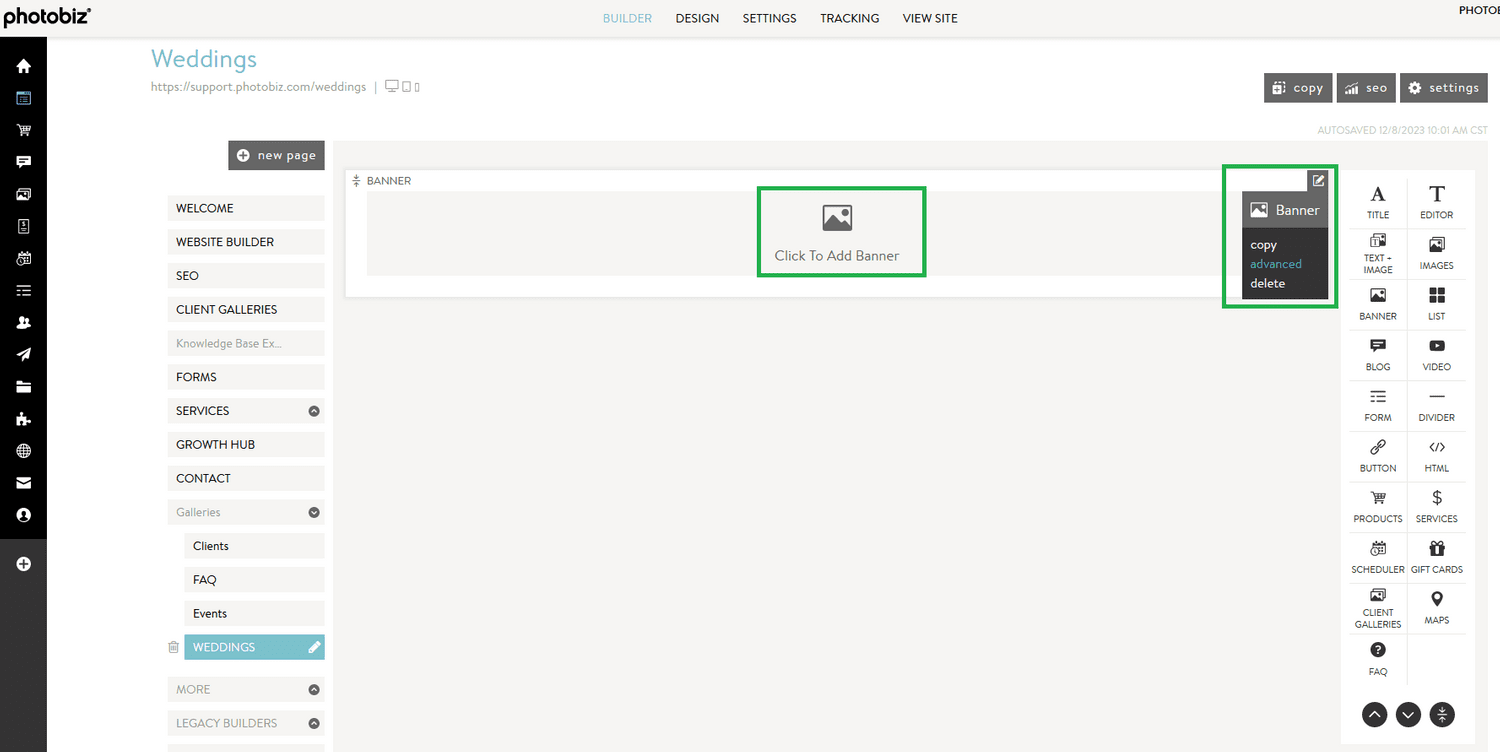1500x752 pixels.
Task: Choose delete from the Banner context menu
Action: point(1267,283)
